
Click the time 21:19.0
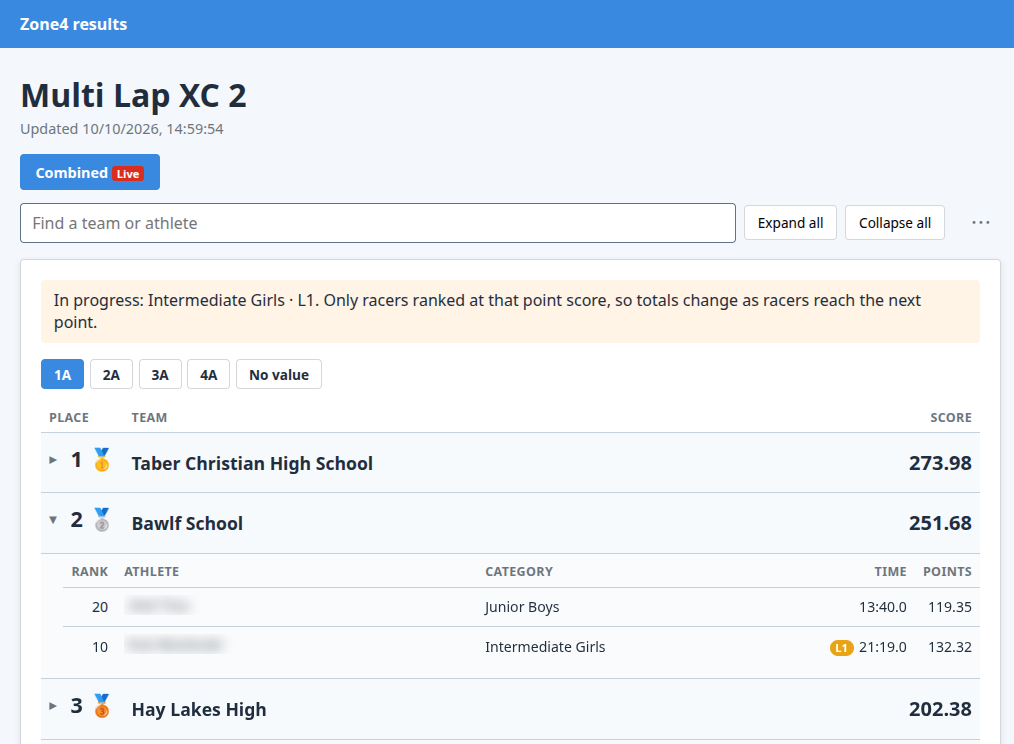[x=883, y=647]
